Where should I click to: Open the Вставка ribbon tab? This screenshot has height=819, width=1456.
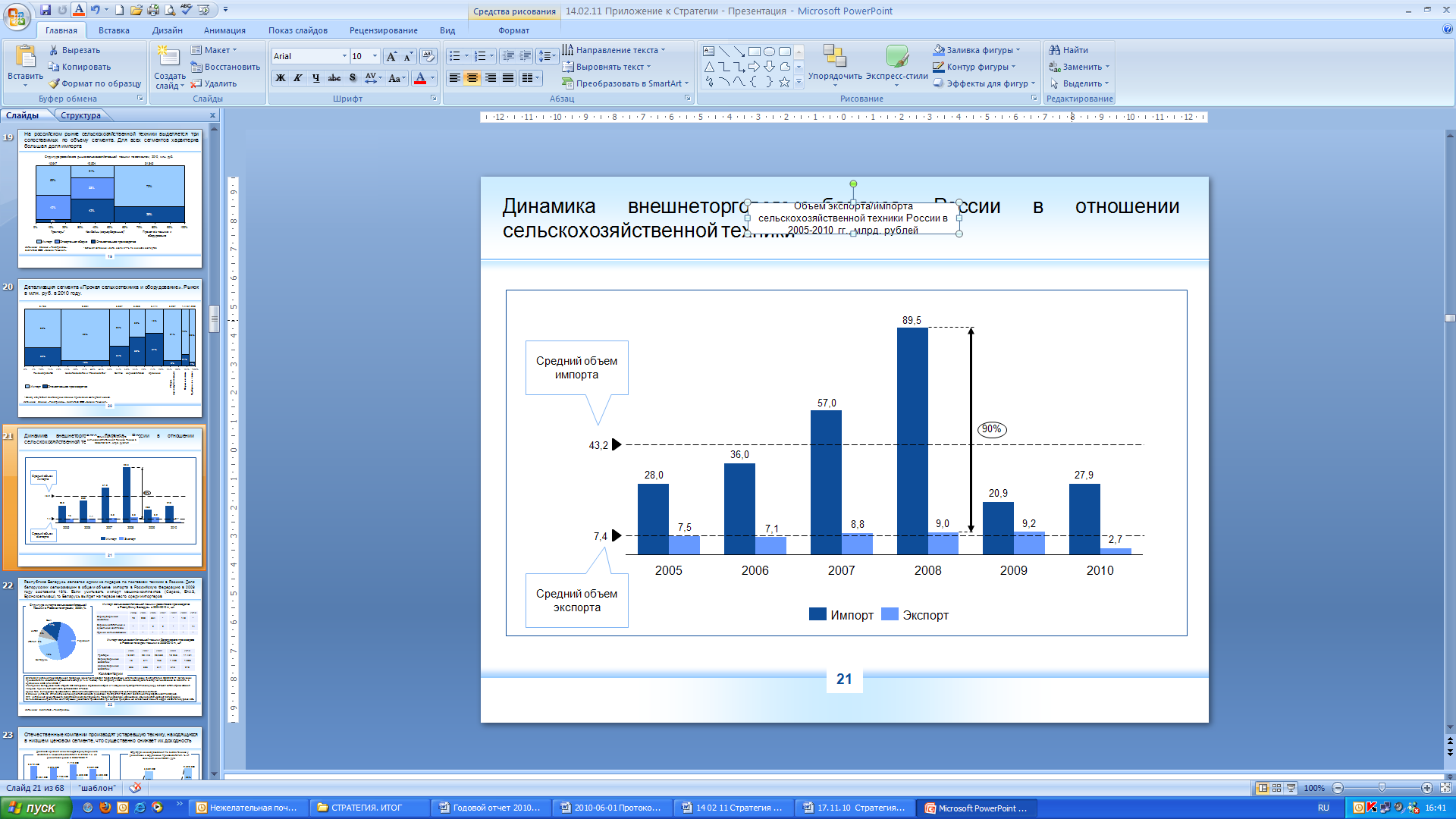(x=114, y=30)
